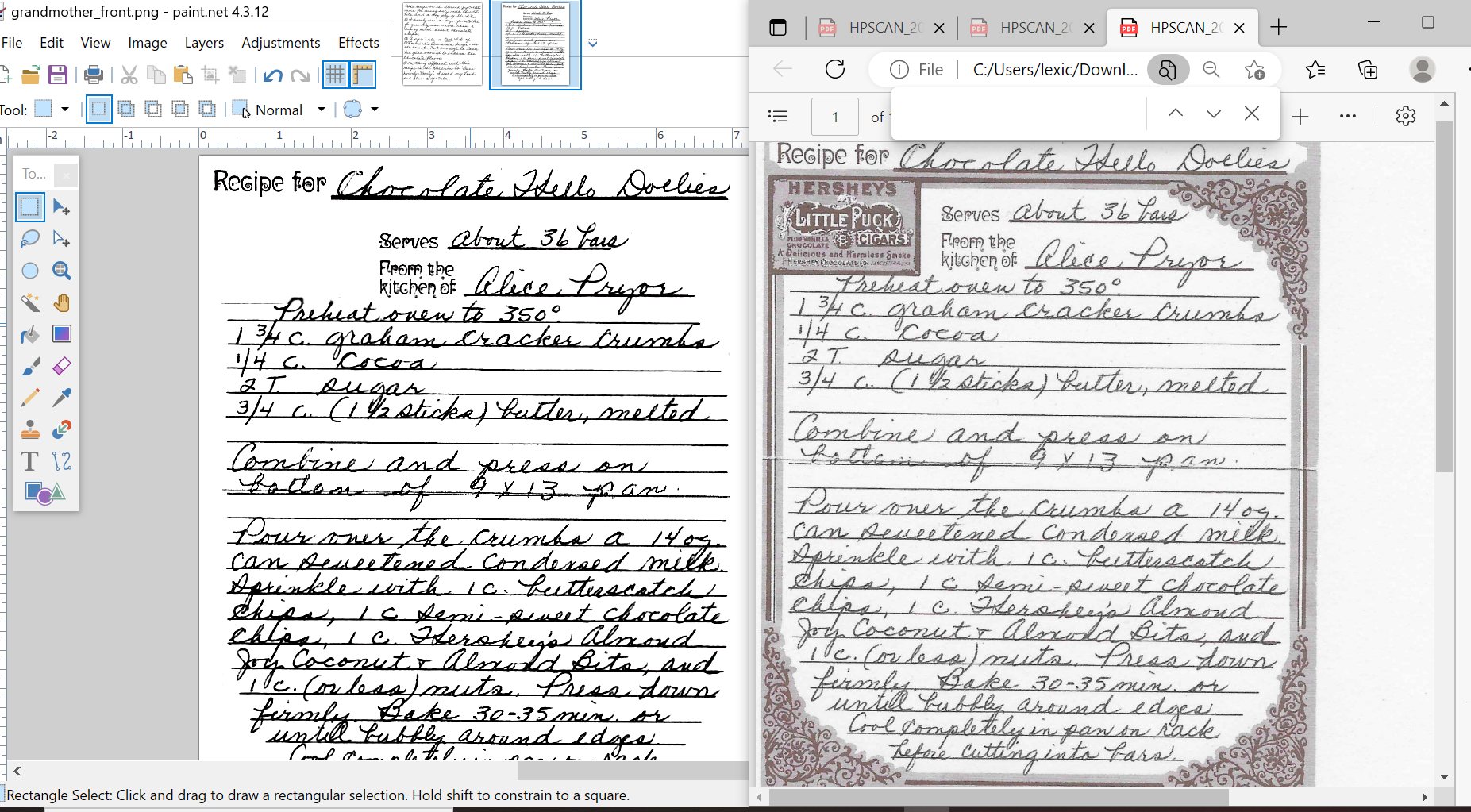
Task: Select the Paintbrush tool
Action: tap(29, 366)
